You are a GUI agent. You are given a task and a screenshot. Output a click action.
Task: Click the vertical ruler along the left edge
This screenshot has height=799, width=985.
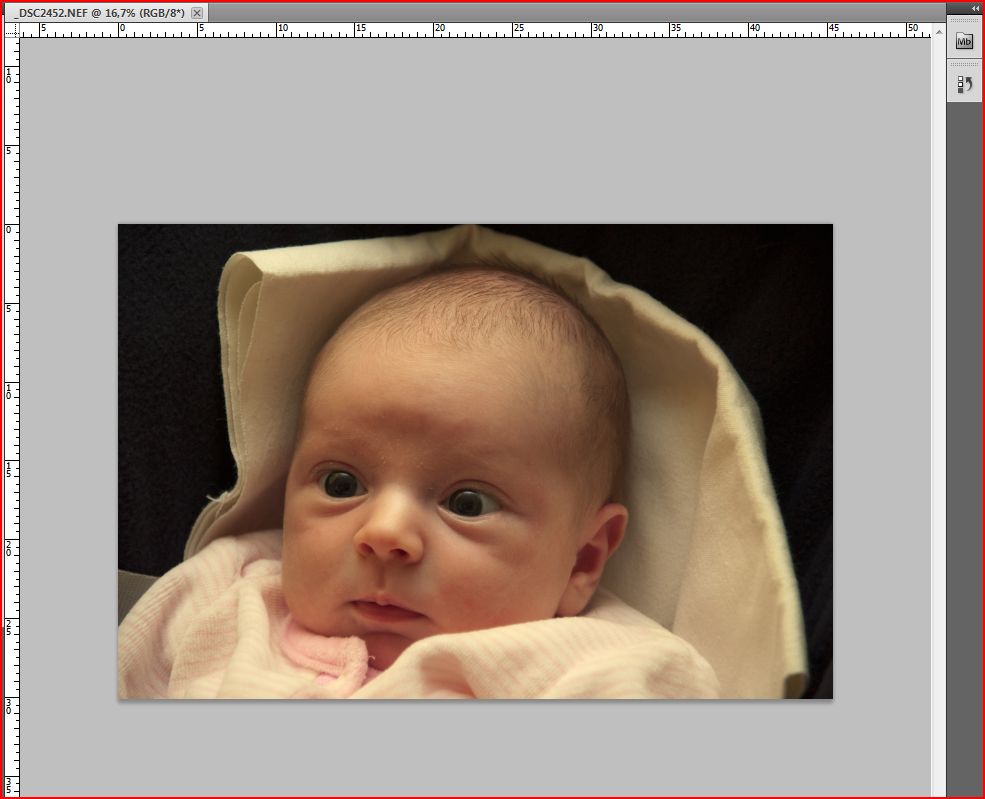point(12,400)
